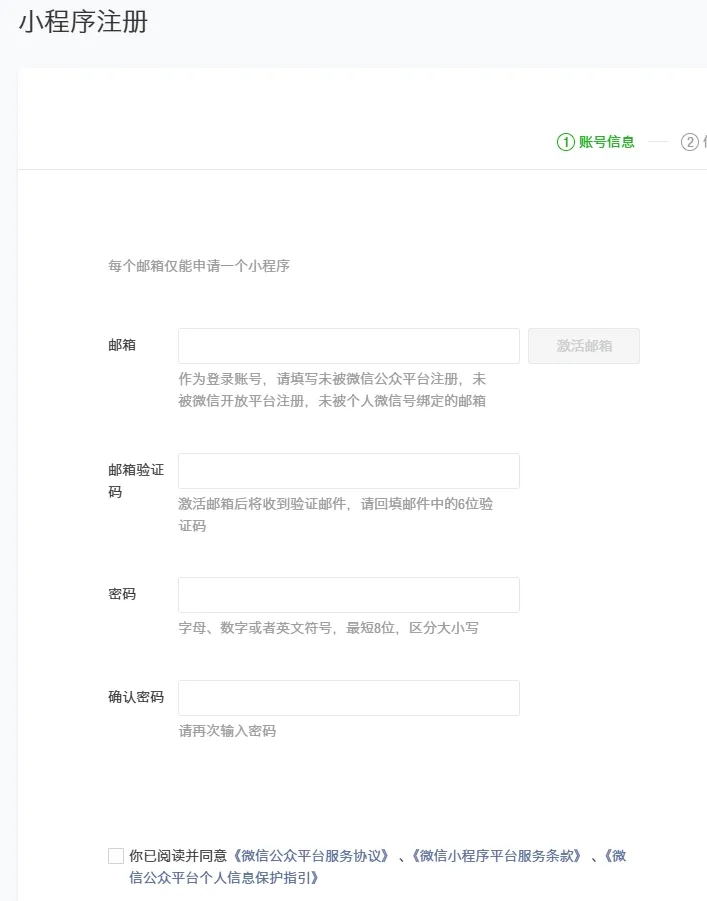Image resolution: width=707 pixels, height=901 pixels.
Task: Click the 确认密码 input field
Action: [348, 698]
